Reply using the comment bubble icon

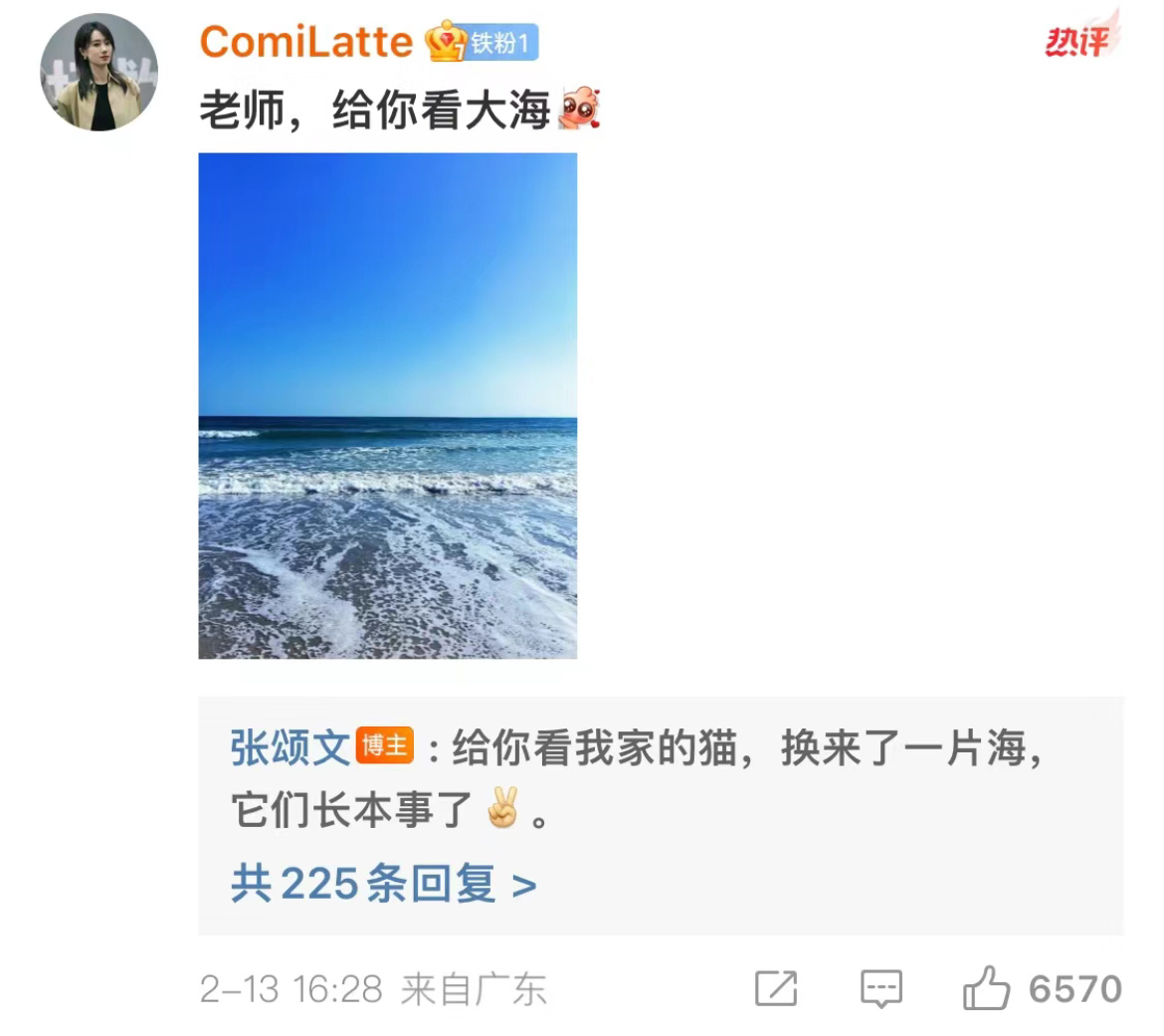click(x=881, y=989)
